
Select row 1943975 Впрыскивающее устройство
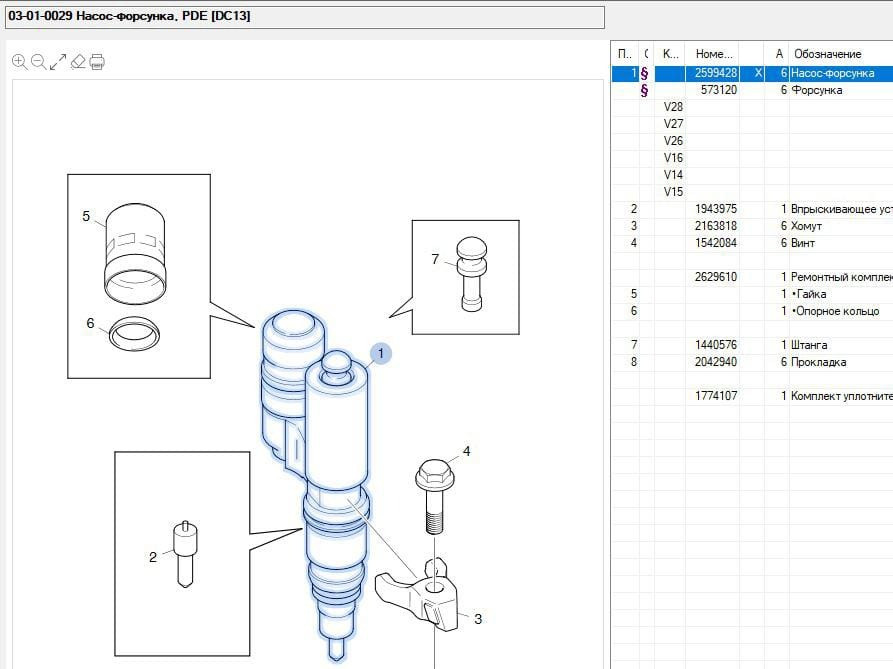pyautogui.click(x=800, y=209)
